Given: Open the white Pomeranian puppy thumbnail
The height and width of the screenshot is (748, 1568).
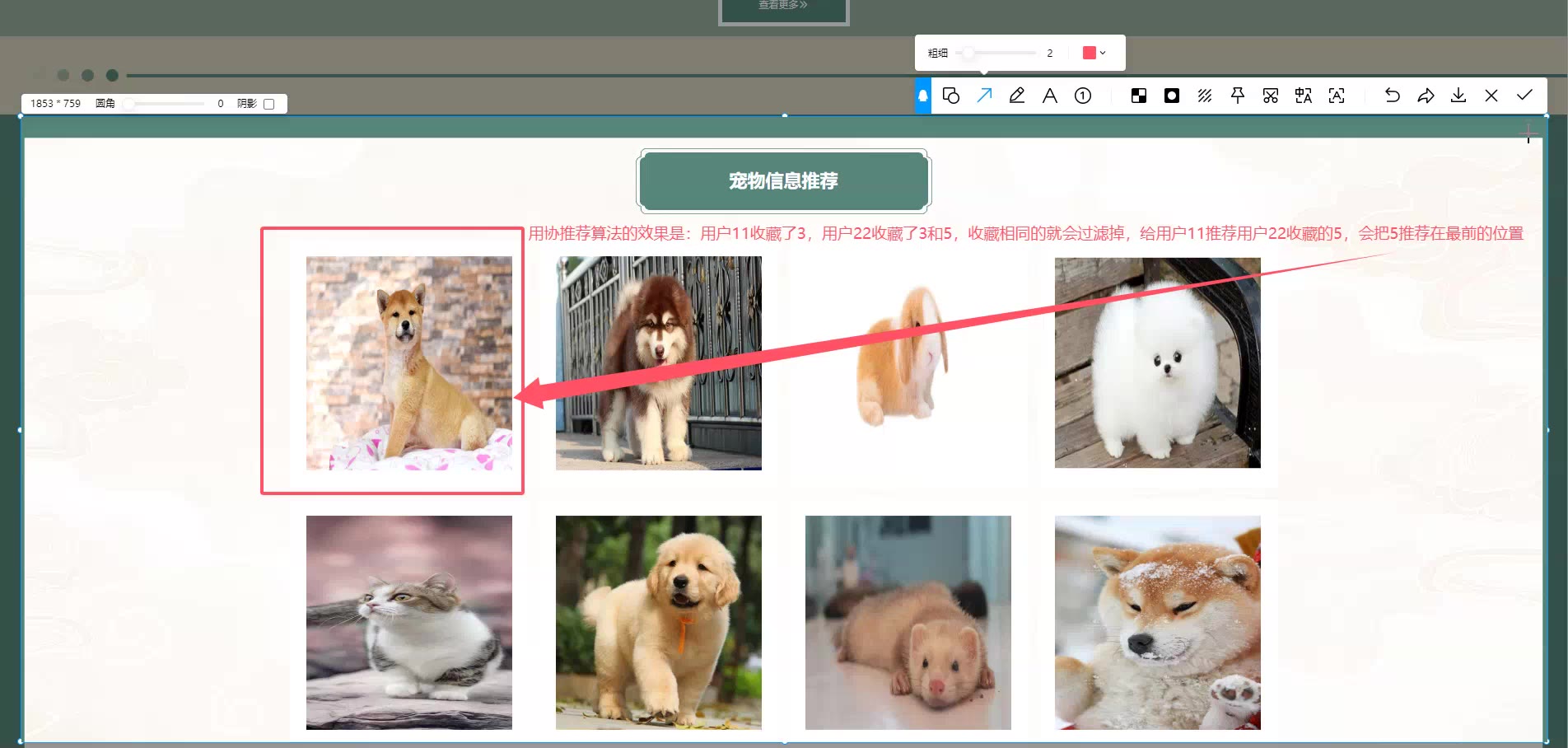Looking at the screenshot, I should pos(1157,363).
